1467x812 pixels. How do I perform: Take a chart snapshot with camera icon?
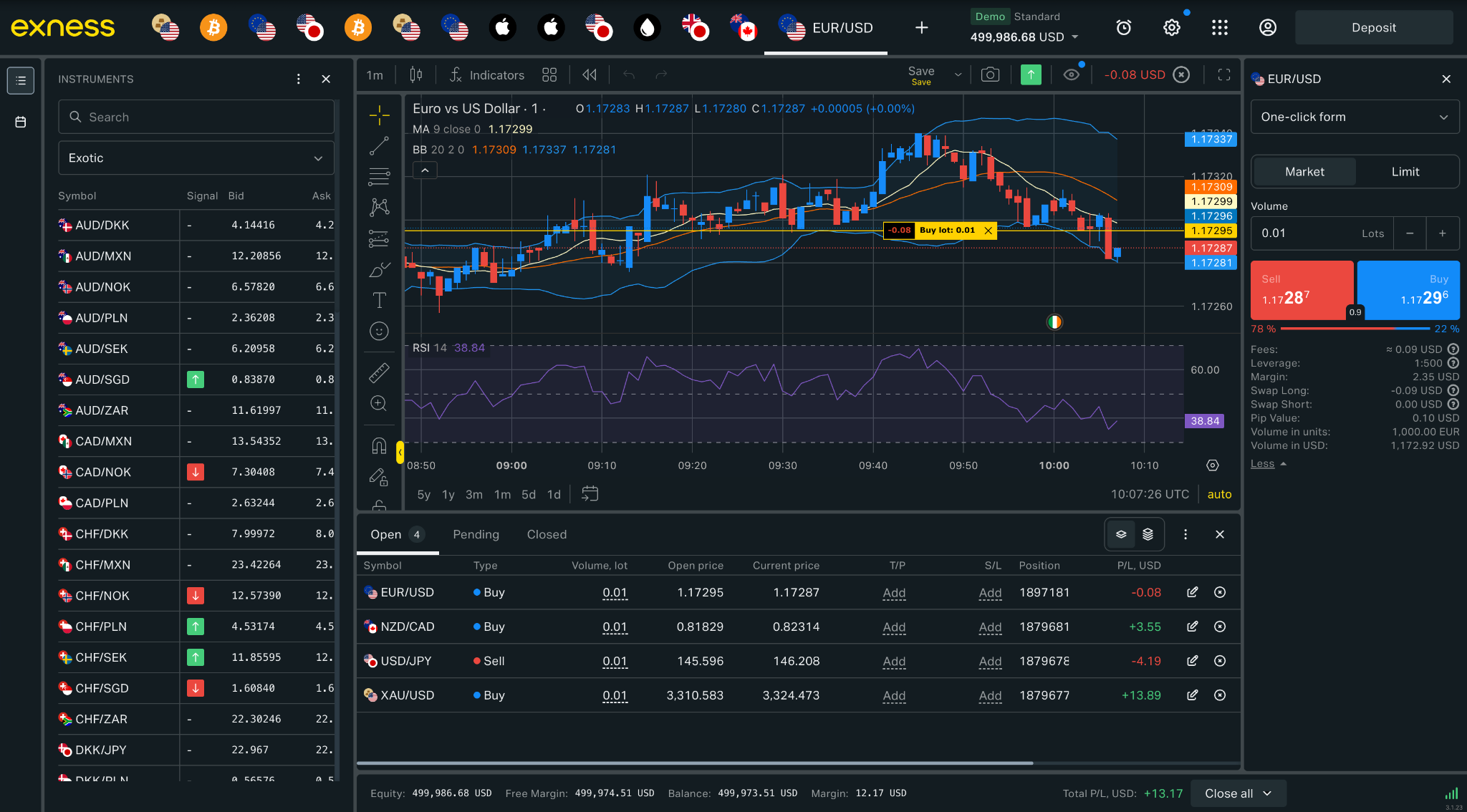coord(990,74)
